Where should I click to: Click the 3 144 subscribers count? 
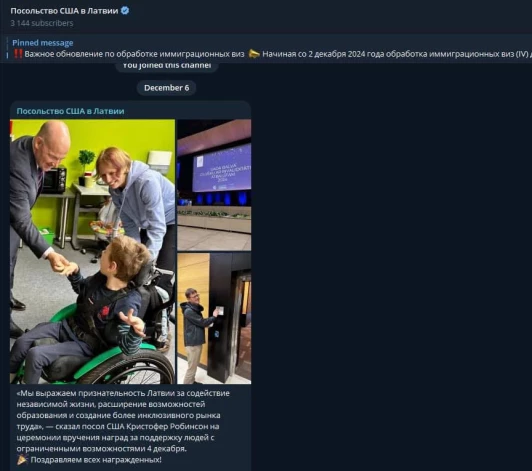tap(42, 23)
